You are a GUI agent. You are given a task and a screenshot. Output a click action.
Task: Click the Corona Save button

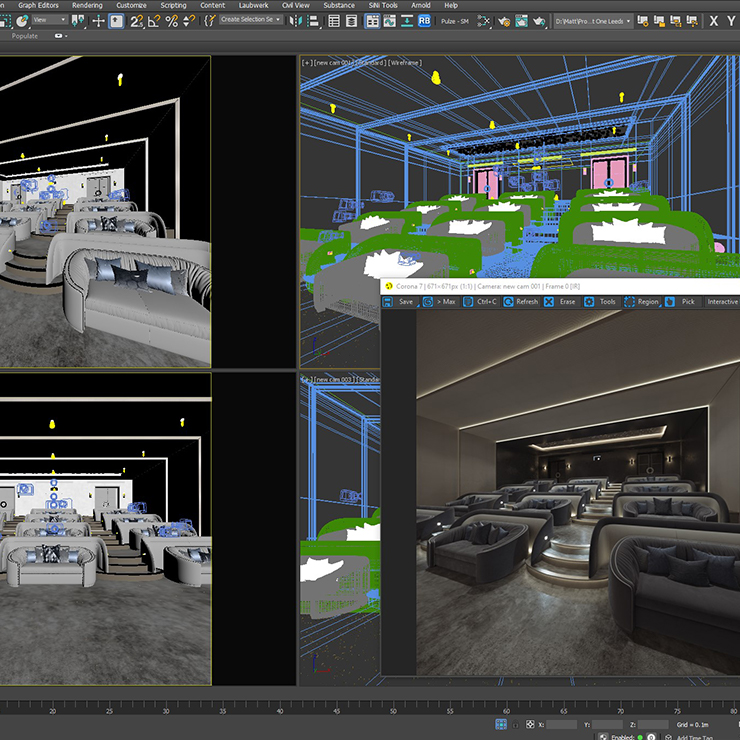399,302
